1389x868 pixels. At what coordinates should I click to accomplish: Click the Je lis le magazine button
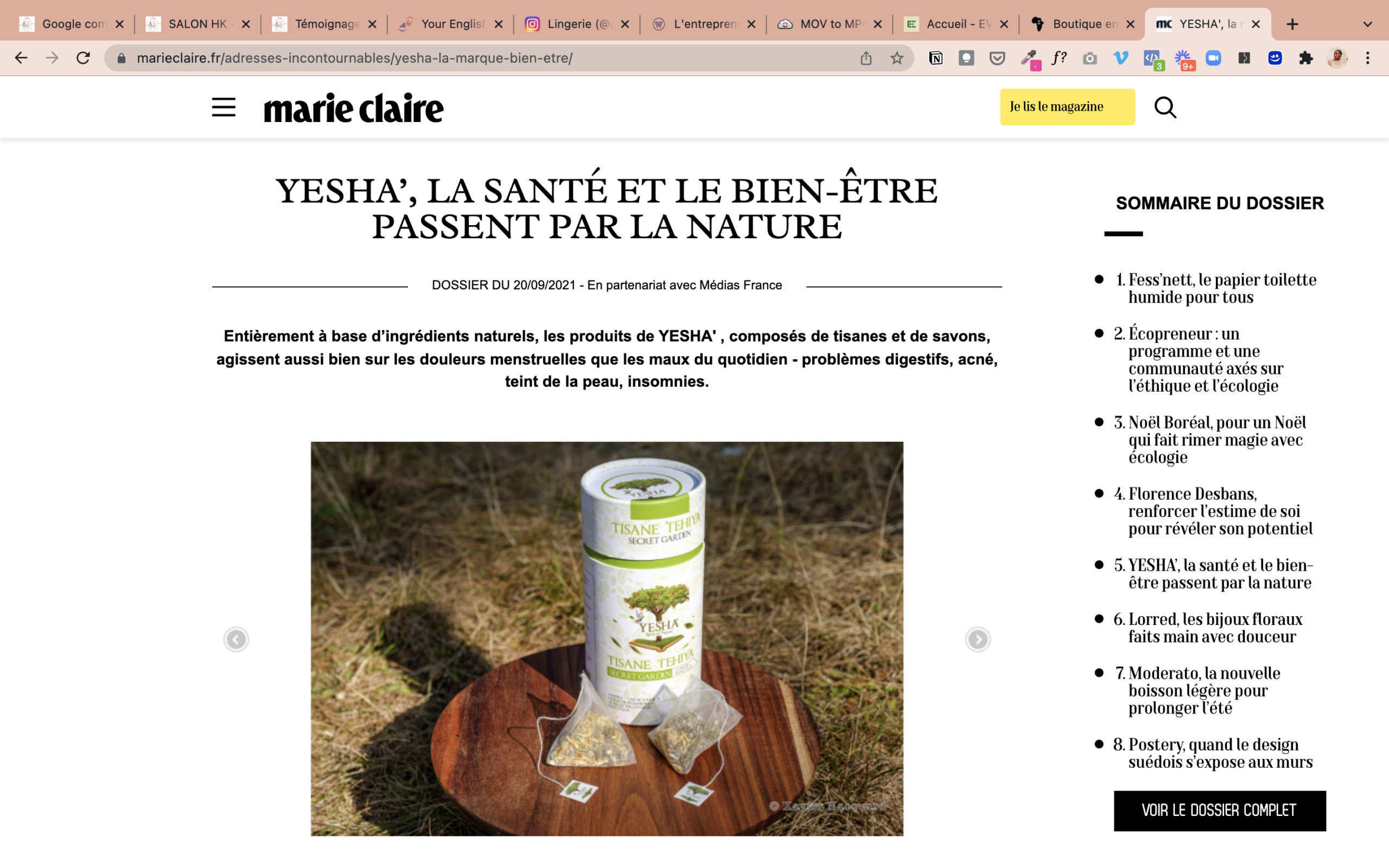point(1067,107)
